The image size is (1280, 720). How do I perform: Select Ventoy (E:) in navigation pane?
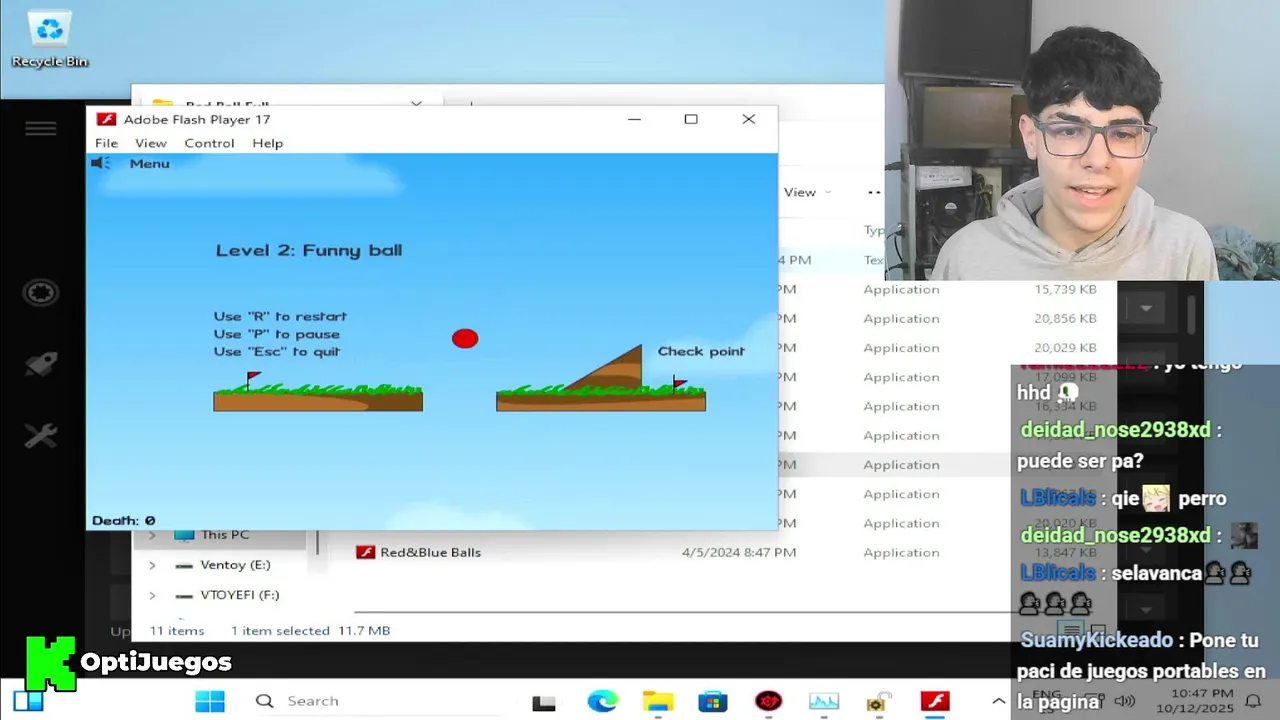[x=235, y=565]
